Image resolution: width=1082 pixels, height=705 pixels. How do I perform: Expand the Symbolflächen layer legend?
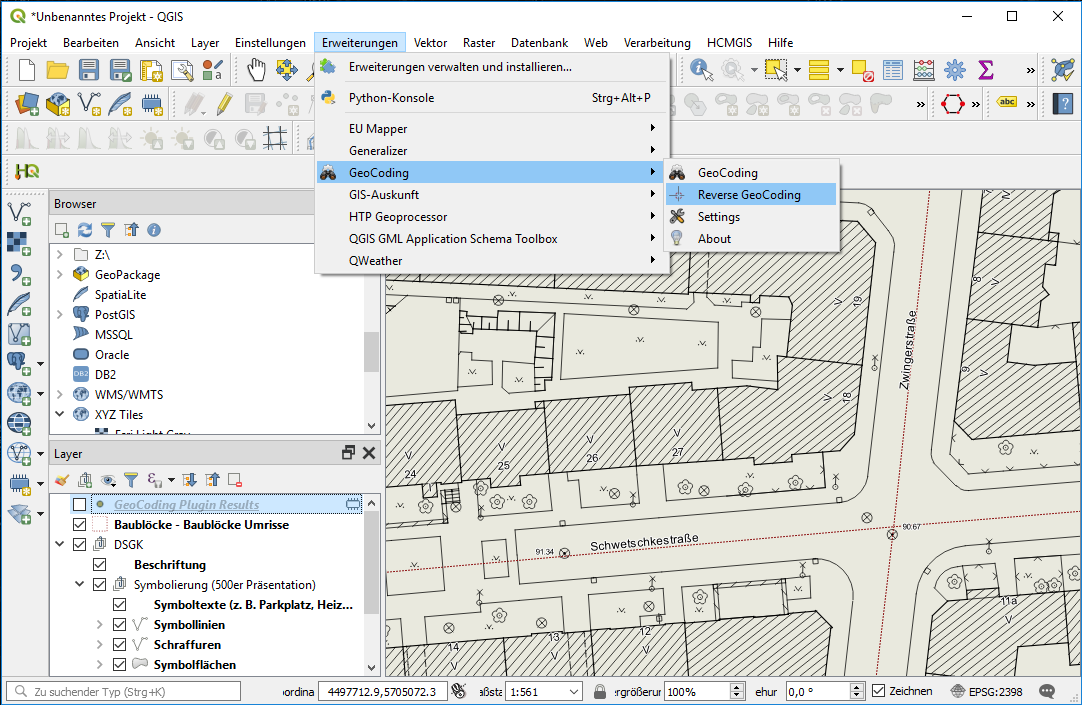point(99,664)
